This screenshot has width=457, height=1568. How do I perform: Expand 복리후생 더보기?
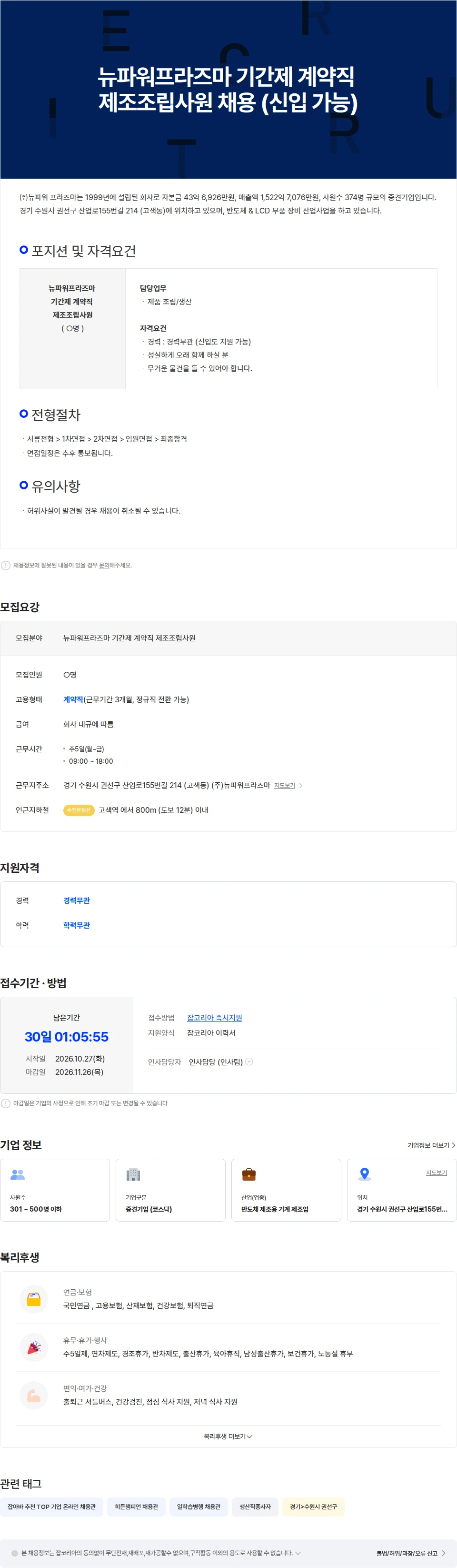pos(228,1436)
